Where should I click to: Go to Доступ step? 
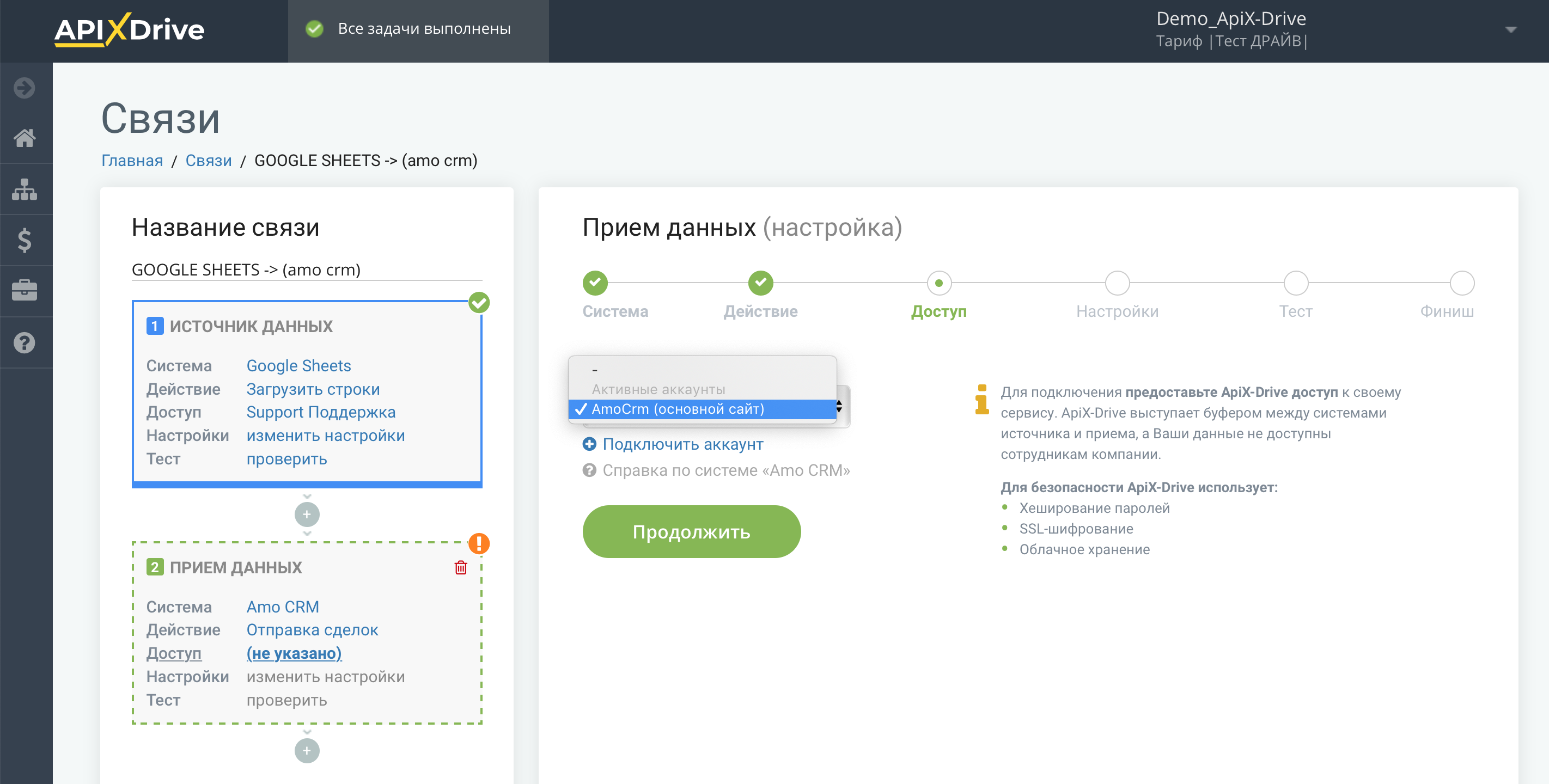(x=938, y=311)
